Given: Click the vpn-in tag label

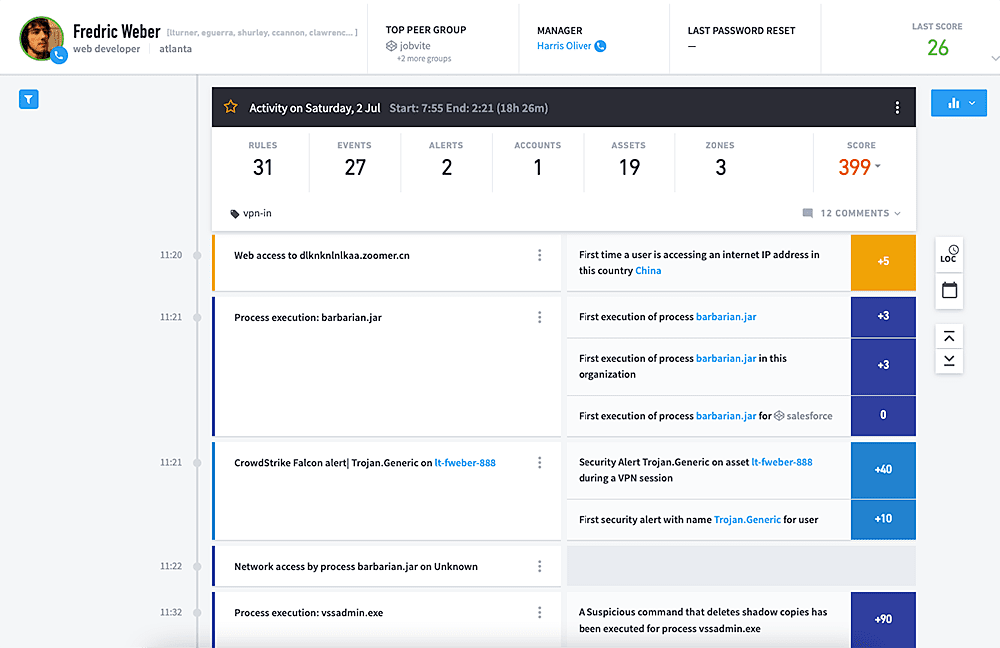Looking at the screenshot, I should [257, 213].
